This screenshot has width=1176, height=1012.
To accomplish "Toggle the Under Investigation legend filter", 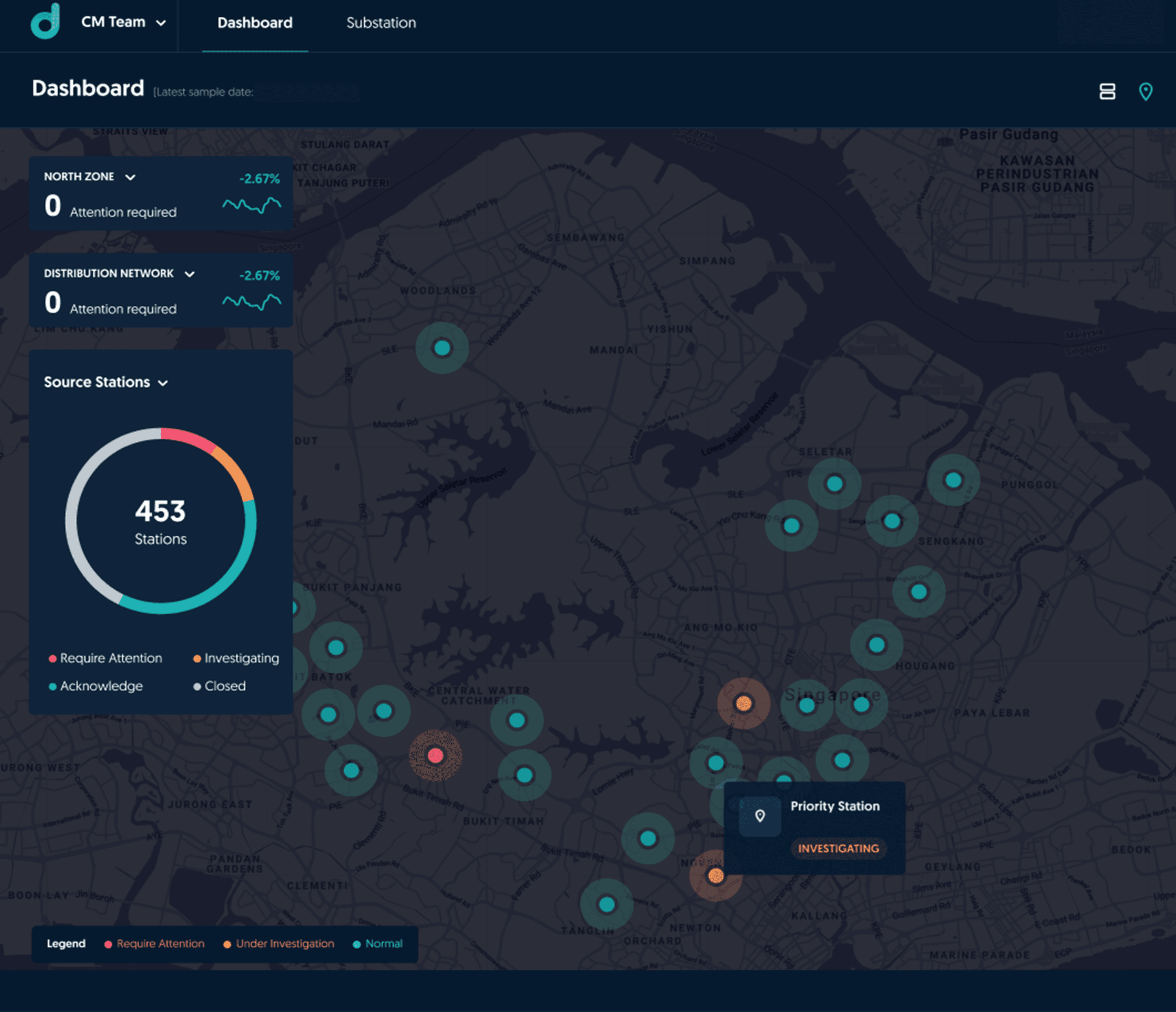I will tap(278, 943).
